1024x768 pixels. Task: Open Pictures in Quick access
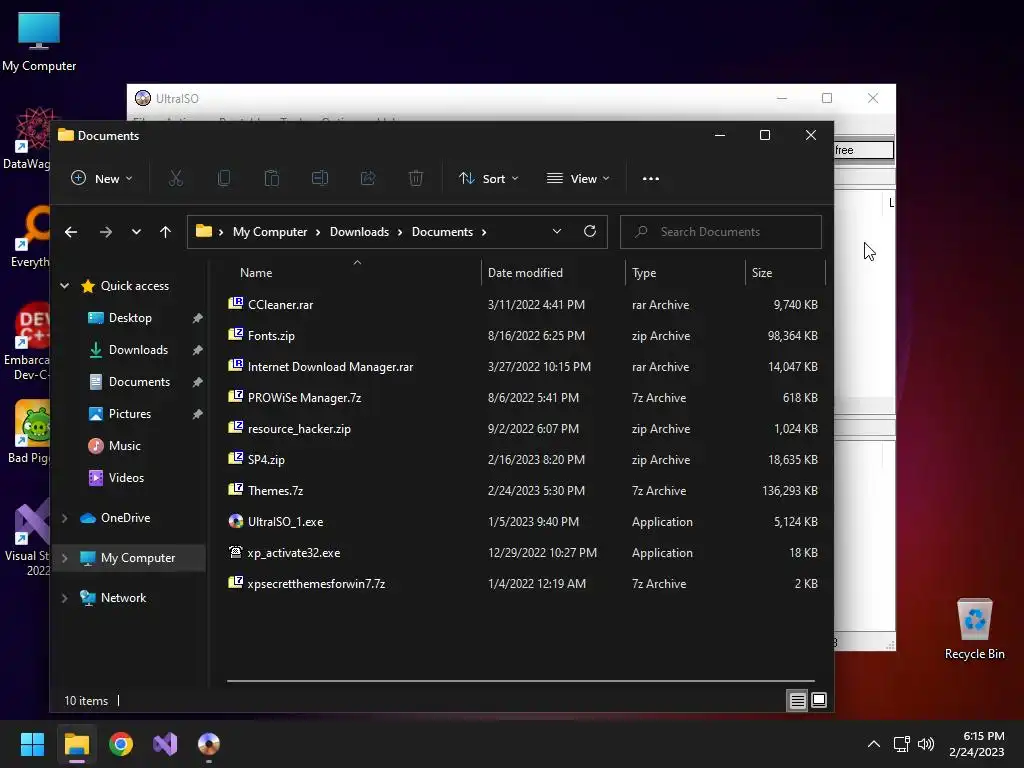(129, 414)
